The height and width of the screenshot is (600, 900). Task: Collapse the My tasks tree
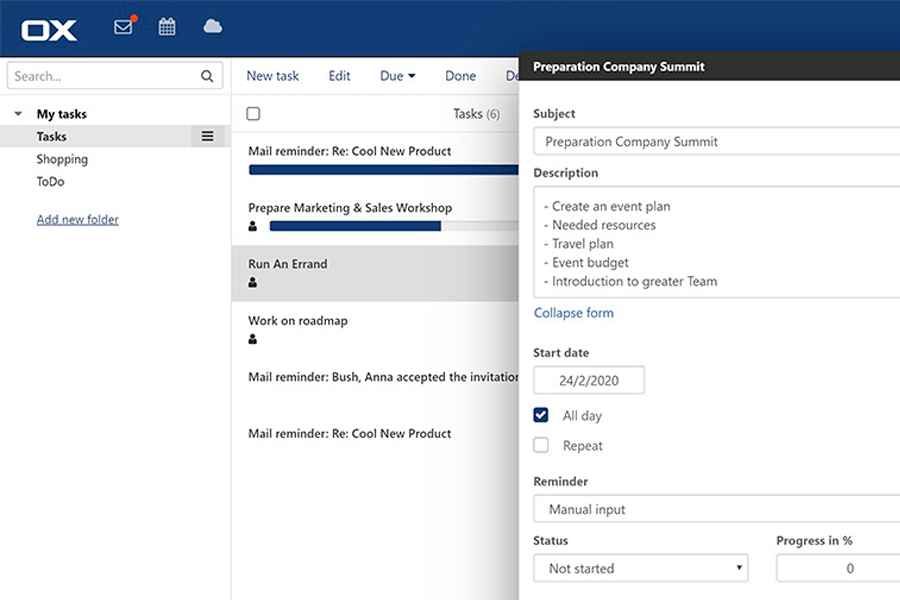coord(18,114)
